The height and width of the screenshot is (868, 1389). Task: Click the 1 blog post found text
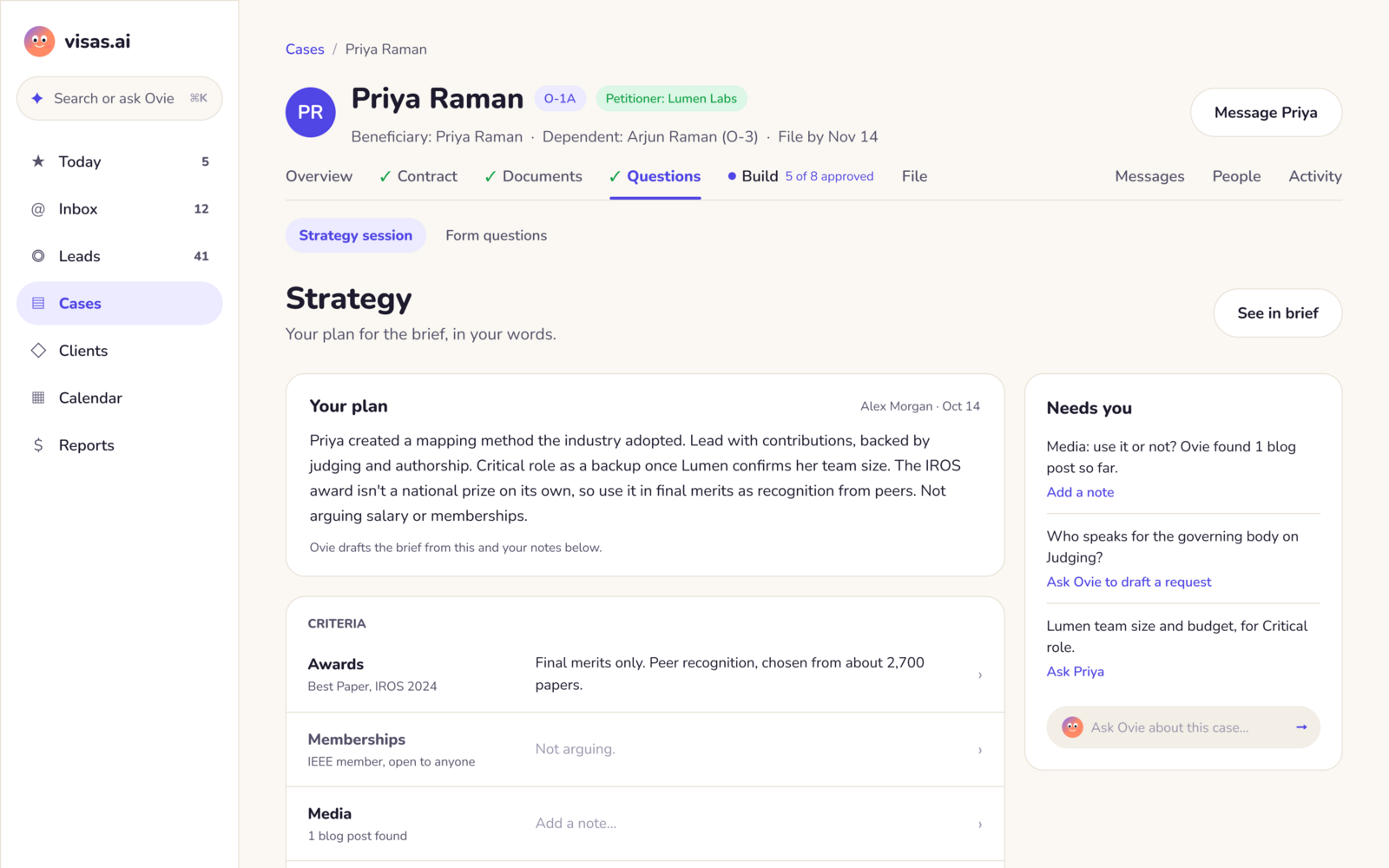[x=358, y=836]
